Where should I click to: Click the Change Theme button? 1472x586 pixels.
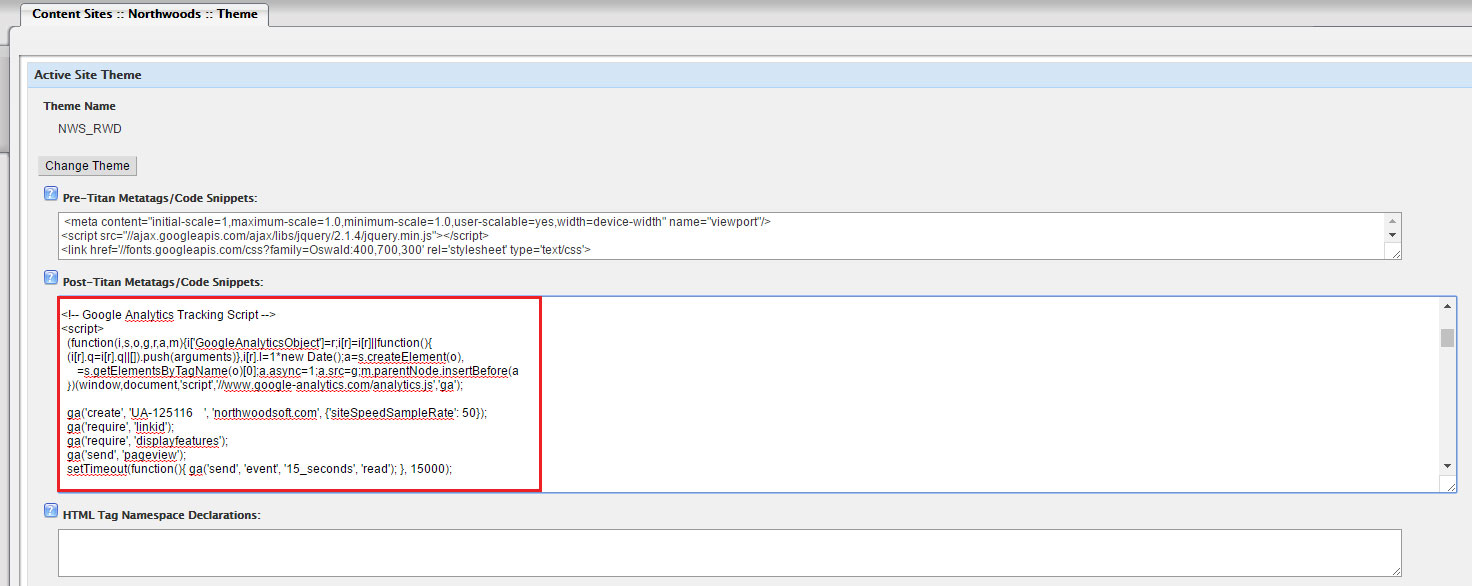click(x=87, y=166)
